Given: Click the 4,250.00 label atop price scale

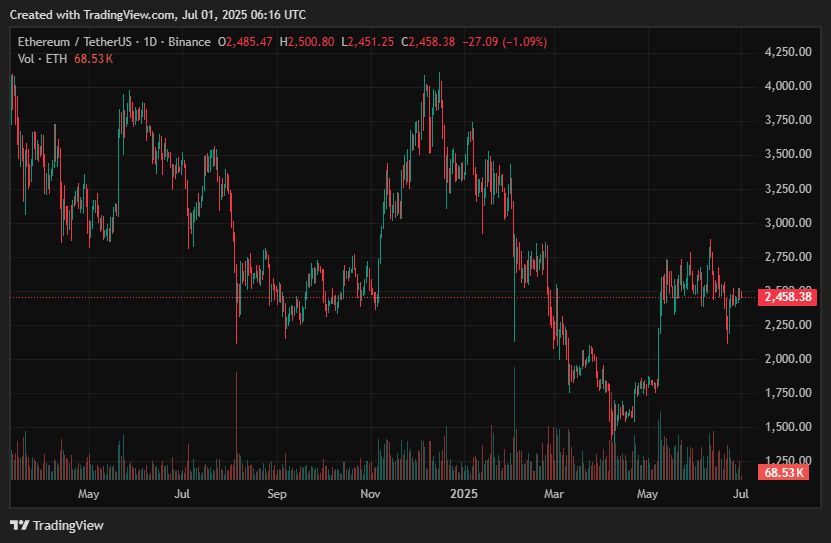Looking at the screenshot, I should pos(786,52).
